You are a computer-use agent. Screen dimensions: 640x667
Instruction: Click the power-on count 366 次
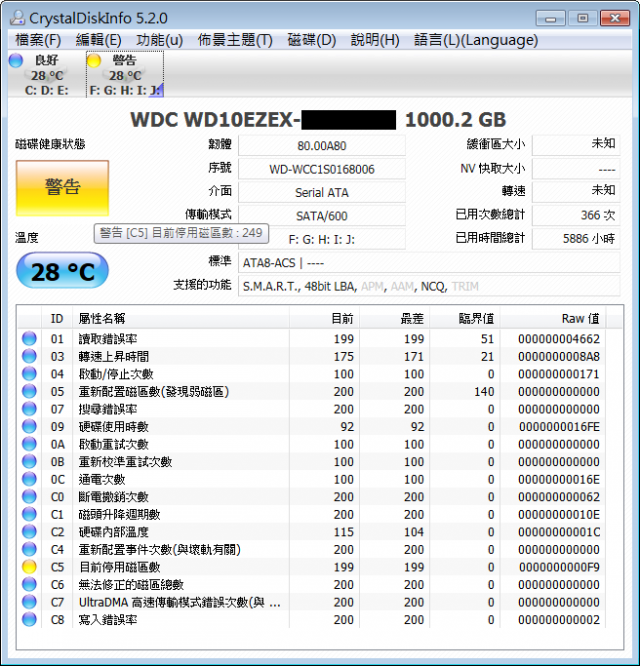click(576, 215)
